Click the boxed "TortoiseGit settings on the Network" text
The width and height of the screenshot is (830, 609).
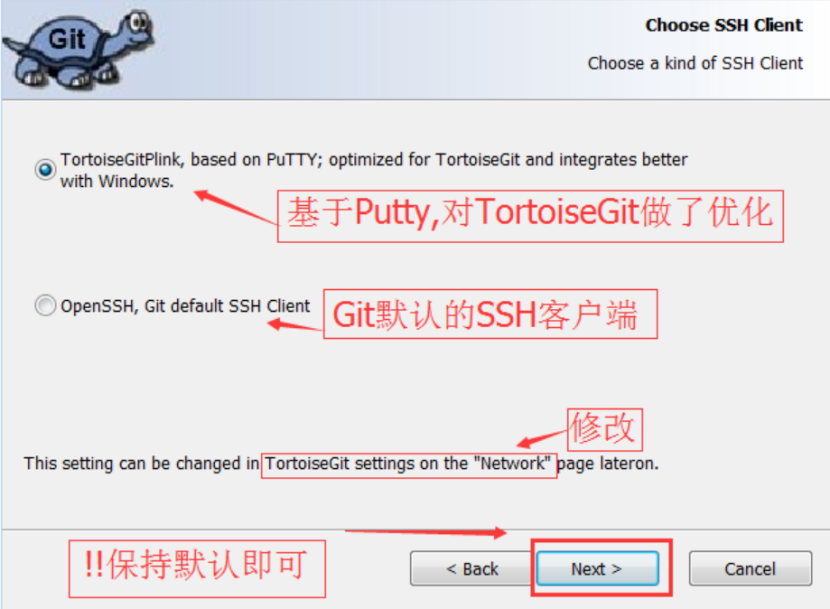pos(409,464)
